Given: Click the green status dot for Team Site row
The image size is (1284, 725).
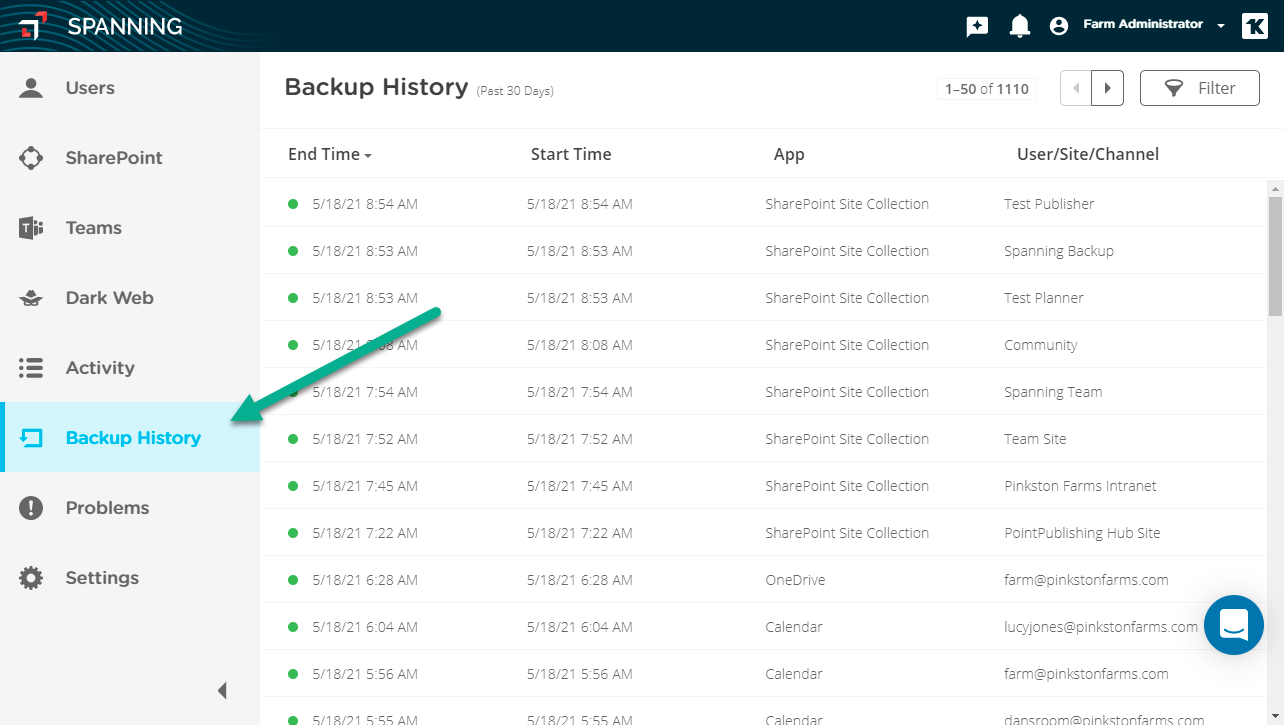Looking at the screenshot, I should (x=293, y=439).
